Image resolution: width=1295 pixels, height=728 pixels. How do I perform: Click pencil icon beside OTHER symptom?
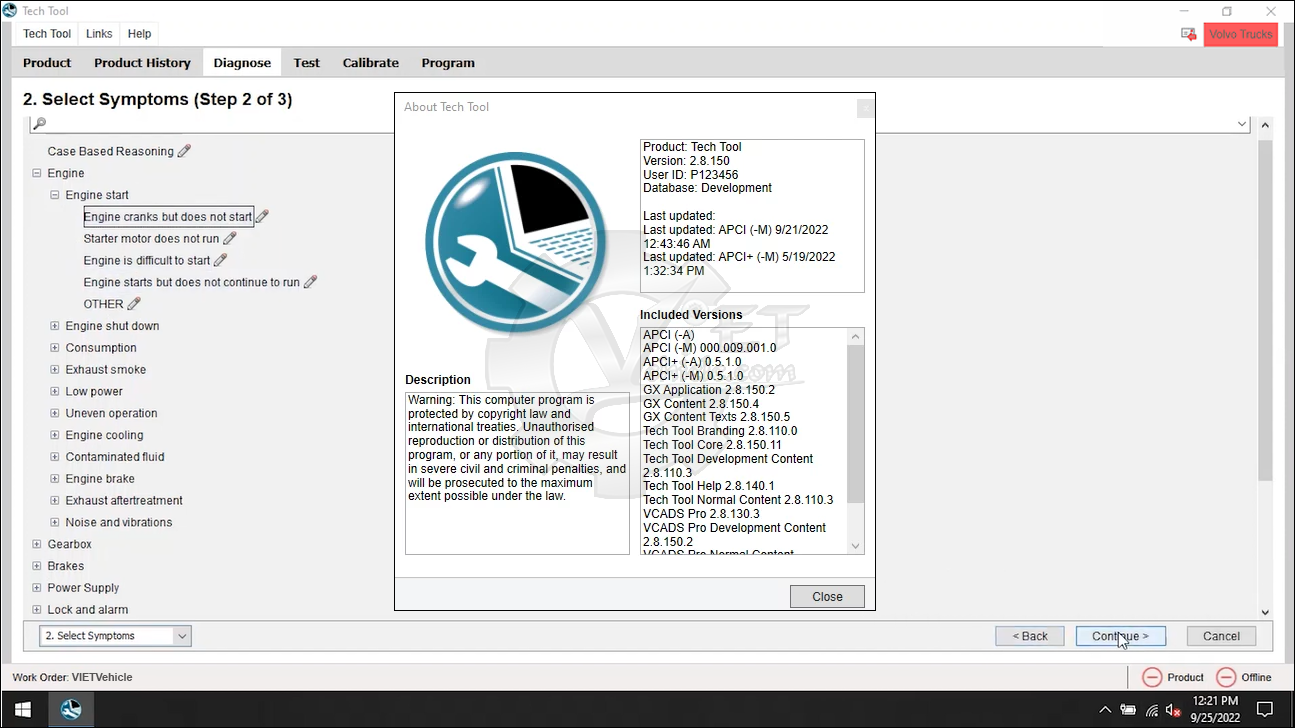pyautogui.click(x=134, y=304)
